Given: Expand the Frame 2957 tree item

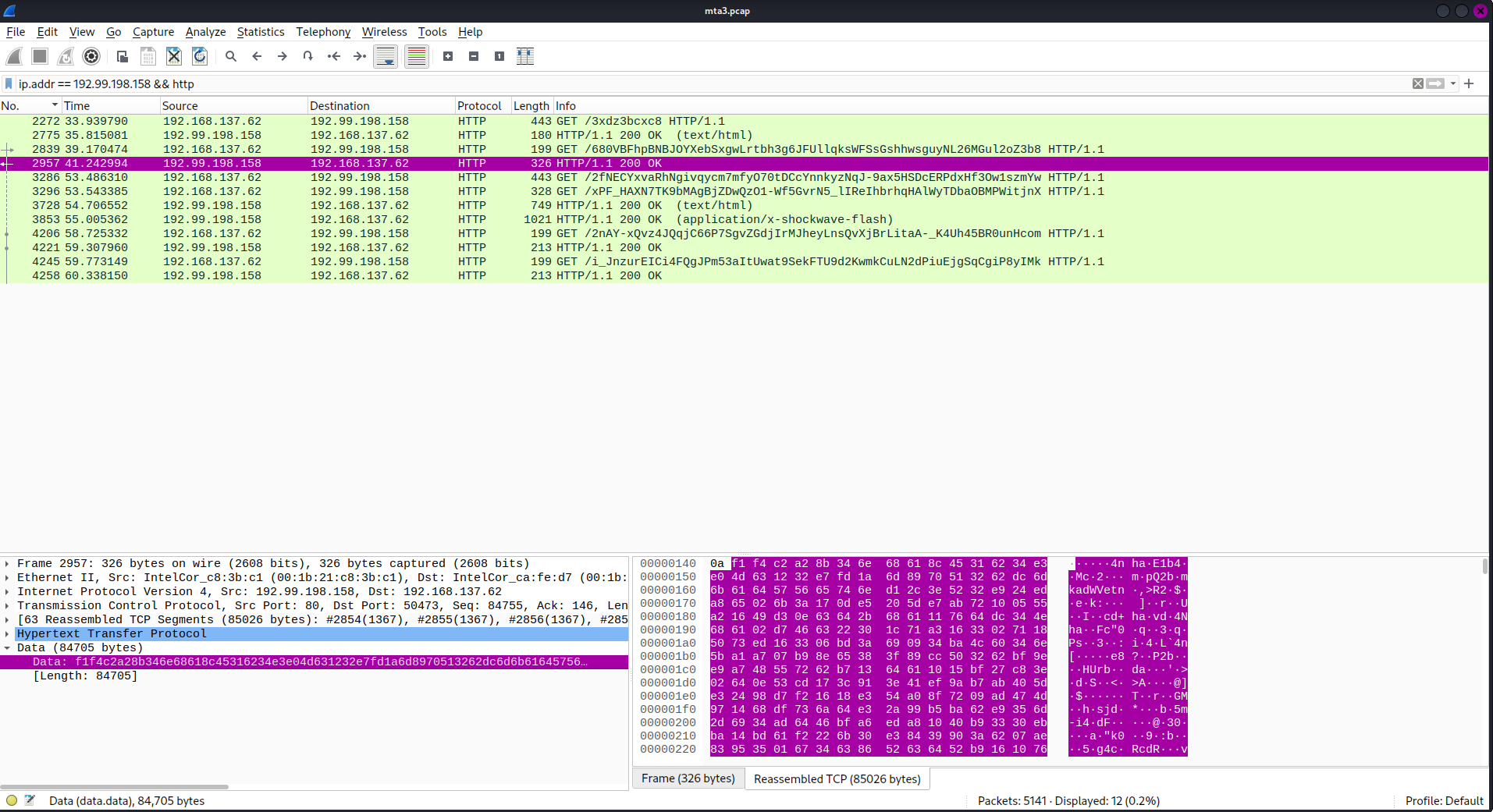Looking at the screenshot, I should coord(7,563).
